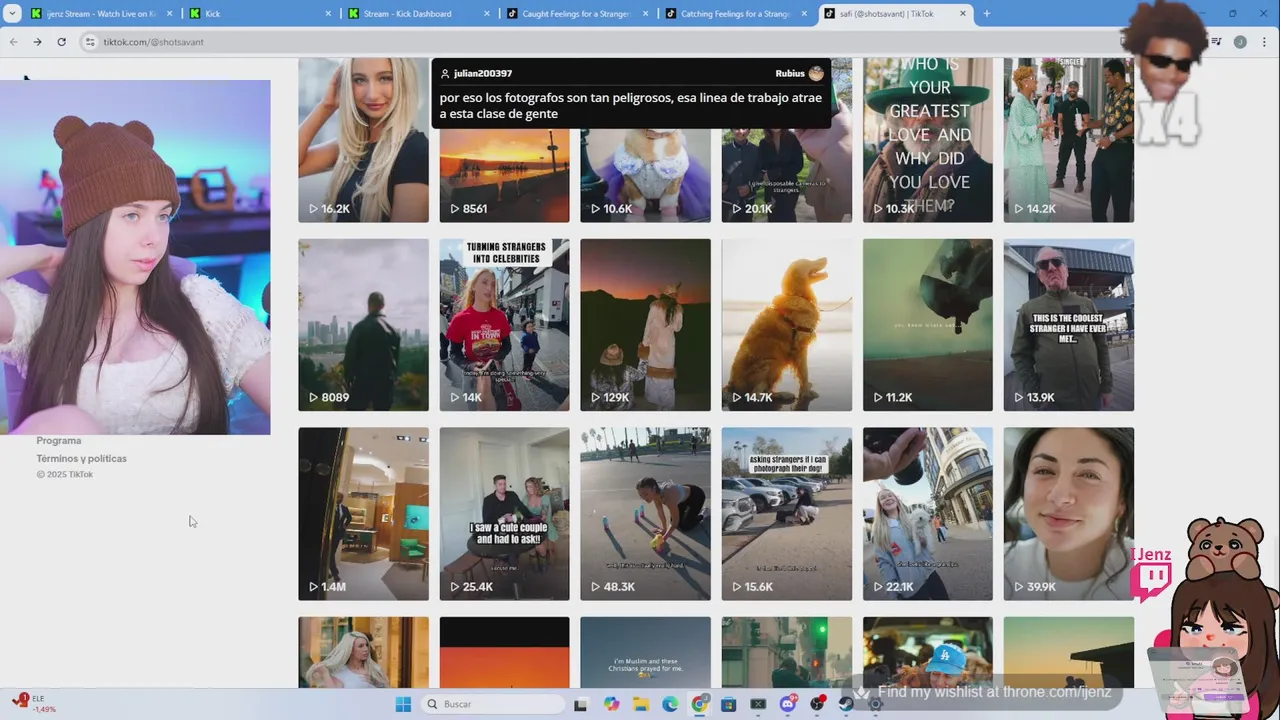Screen dimensions: 1280x720
Task: Open Microsoft Store from the taskbar
Action: coord(729,704)
